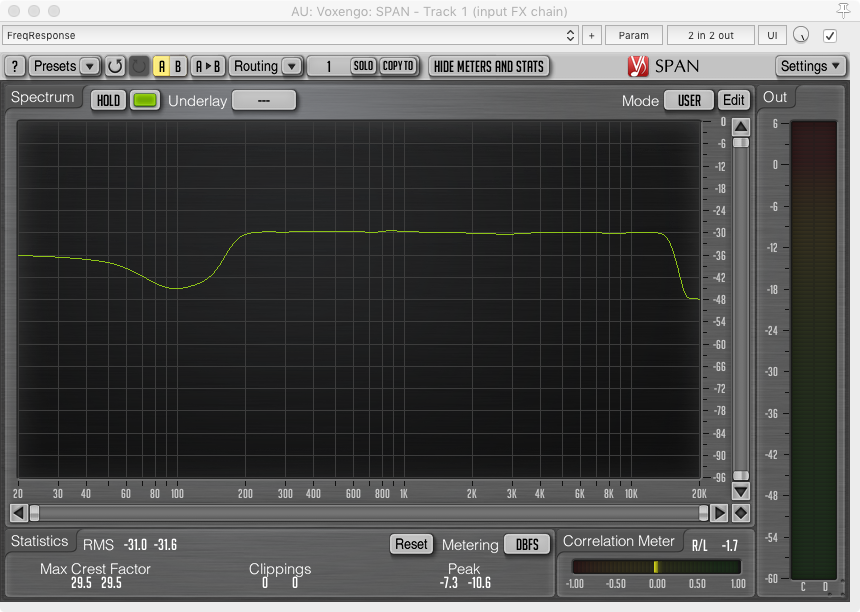Click left handle of frequency range slider
The image size is (860, 612).
coord(35,513)
